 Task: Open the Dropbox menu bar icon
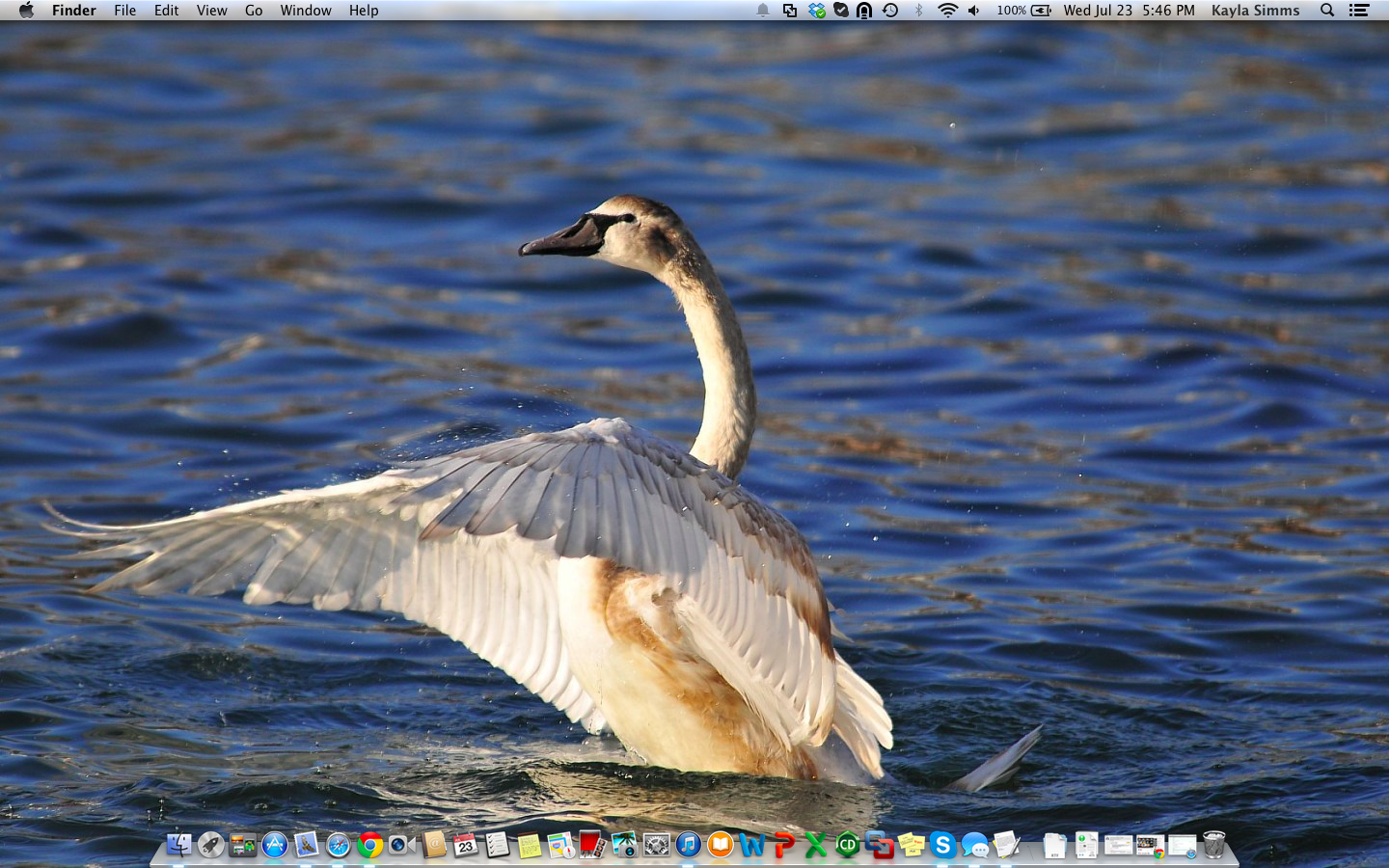[x=817, y=11]
